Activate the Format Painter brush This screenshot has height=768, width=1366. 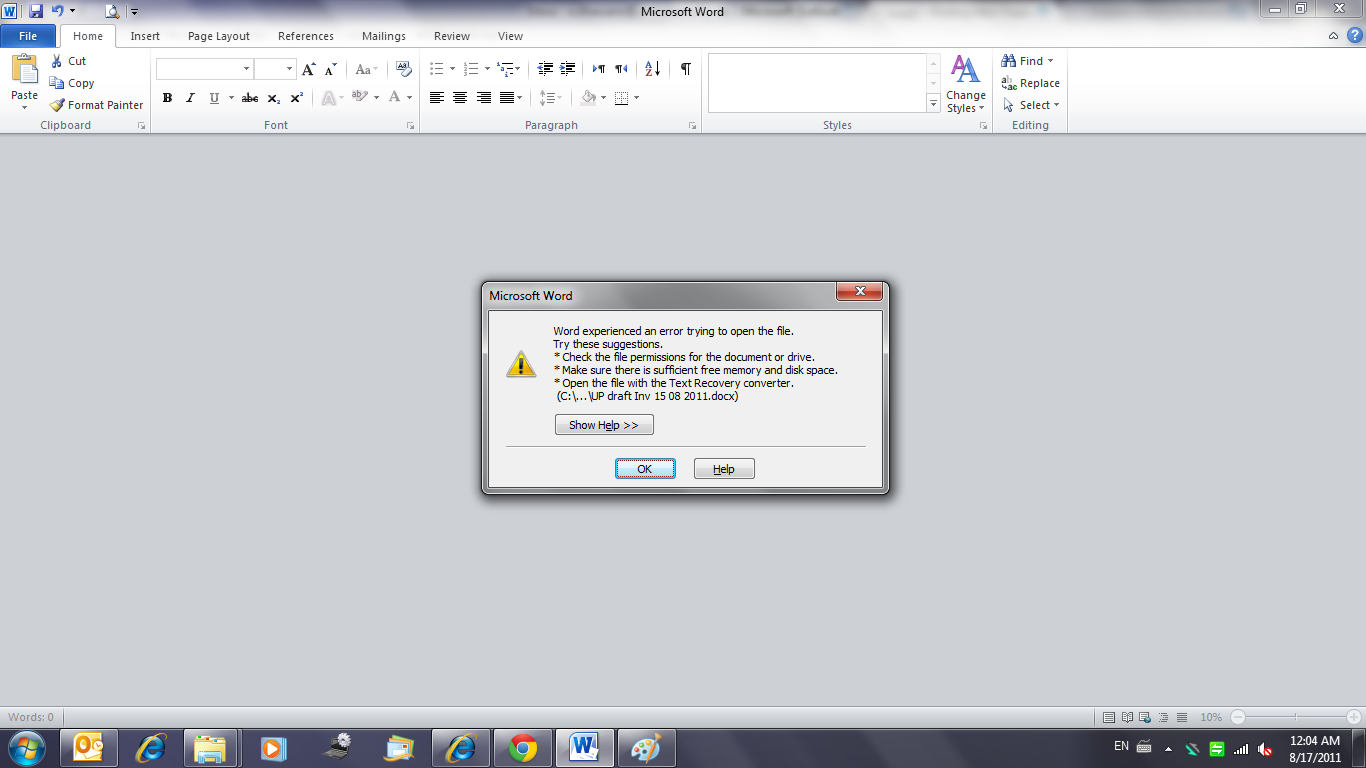[x=57, y=105]
